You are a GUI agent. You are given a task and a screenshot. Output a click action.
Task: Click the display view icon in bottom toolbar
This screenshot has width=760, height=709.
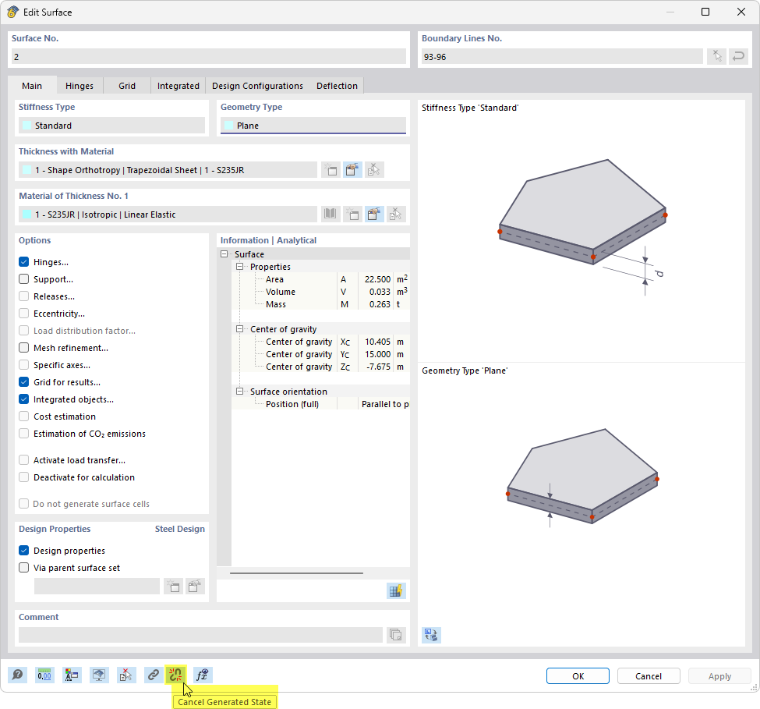(99, 675)
